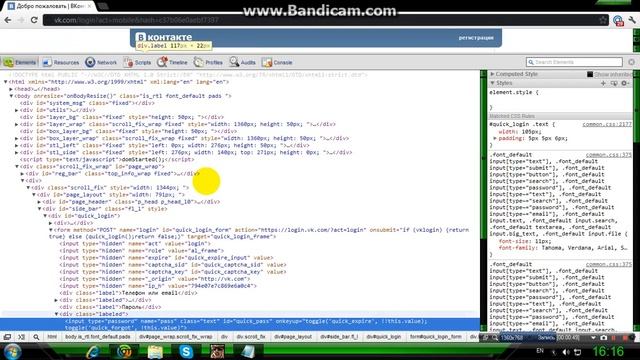This screenshot has width=640, height=360.
Task: Expand the div id="reg_bar" node
Action: pos(22,173)
